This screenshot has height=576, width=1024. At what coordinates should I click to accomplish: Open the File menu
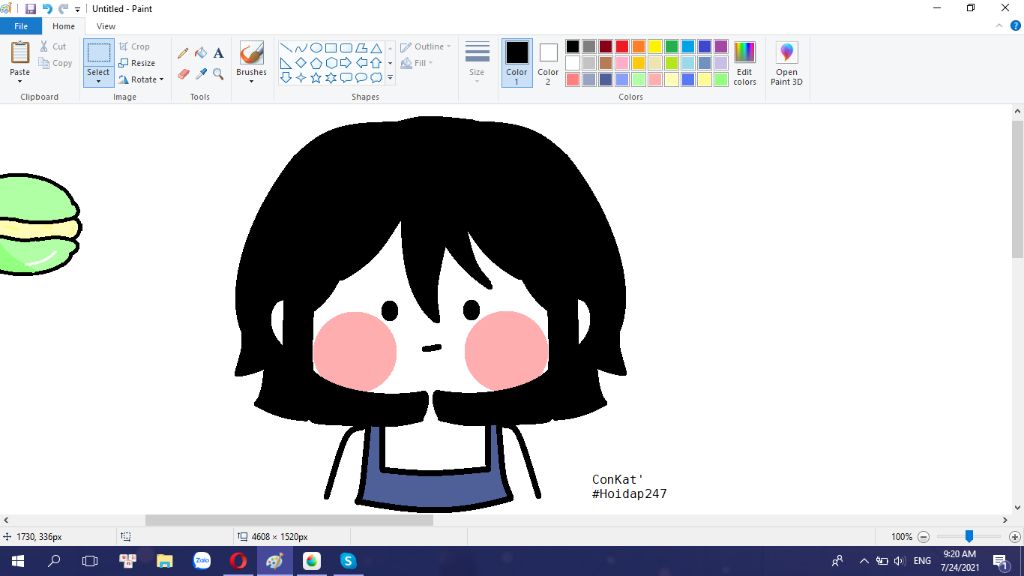click(x=21, y=26)
